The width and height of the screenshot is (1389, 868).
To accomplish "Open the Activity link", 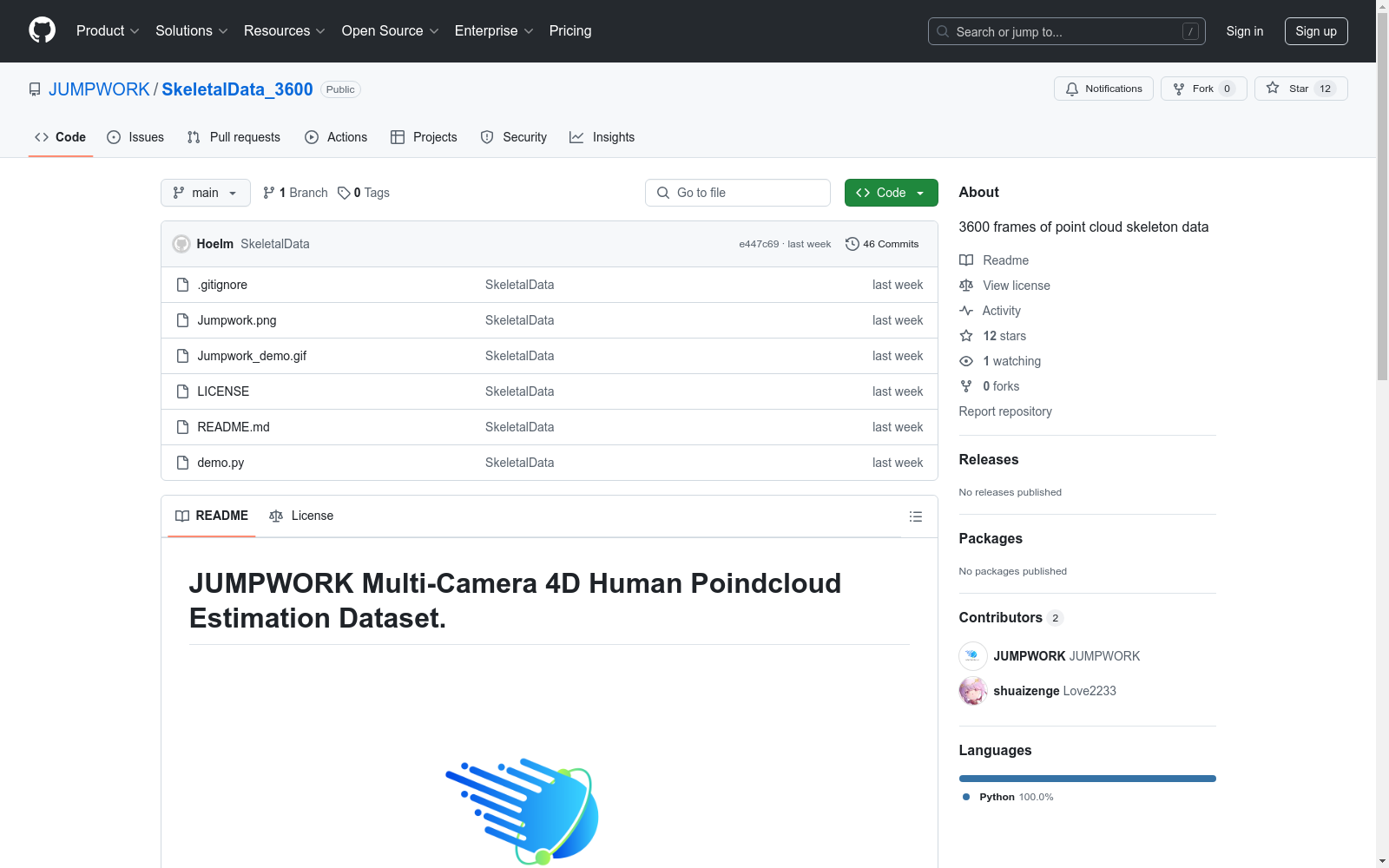I will pos(990,311).
